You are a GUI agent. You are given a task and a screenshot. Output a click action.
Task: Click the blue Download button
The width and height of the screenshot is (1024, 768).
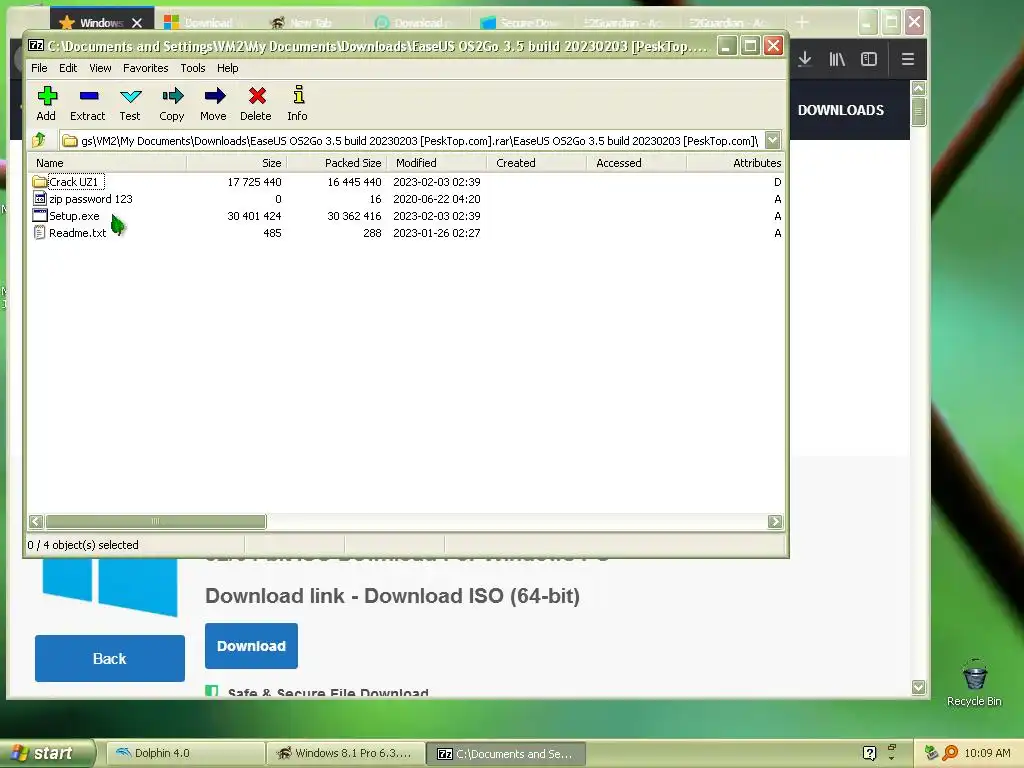[251, 646]
